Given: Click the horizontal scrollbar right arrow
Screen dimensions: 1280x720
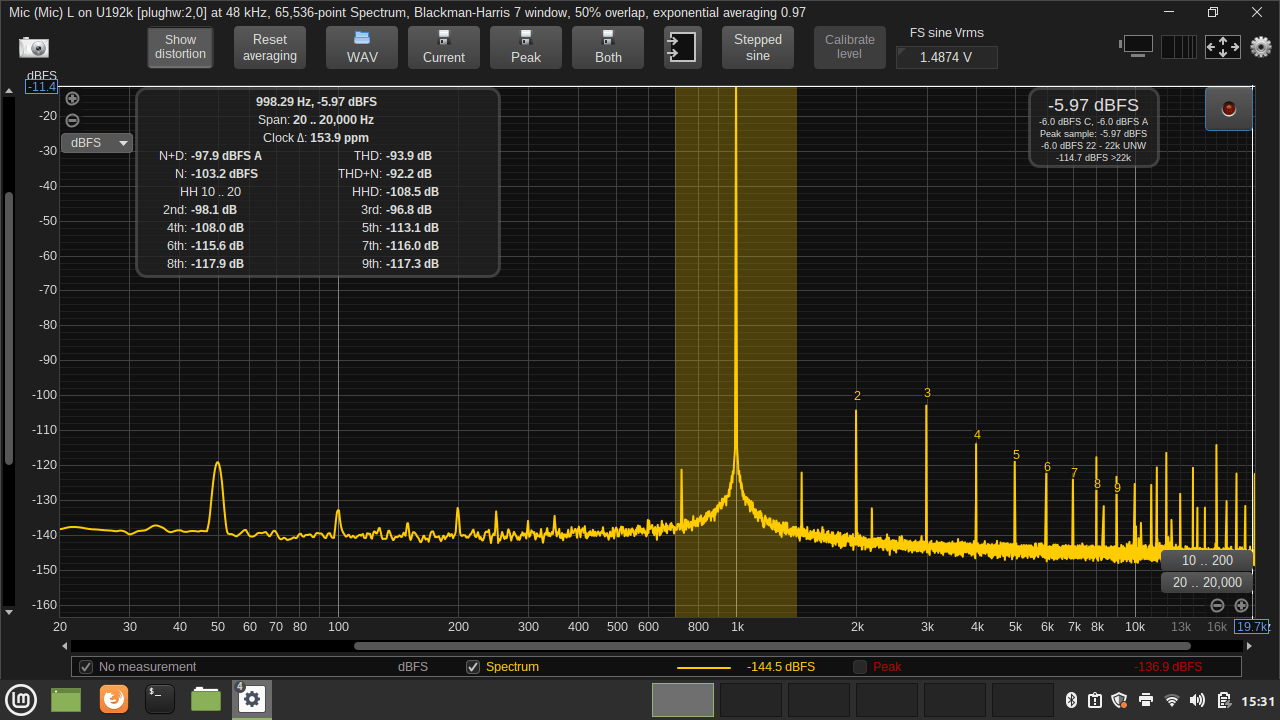Looking at the screenshot, I should (1248, 646).
